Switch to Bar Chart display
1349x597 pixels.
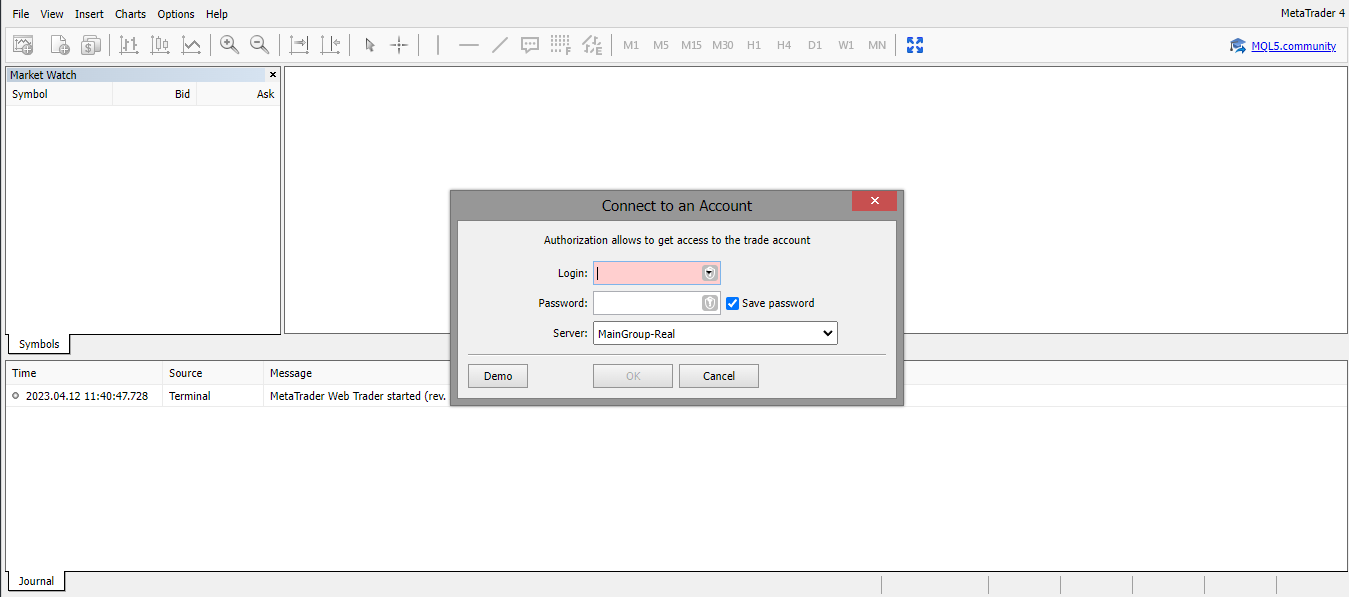(x=129, y=45)
